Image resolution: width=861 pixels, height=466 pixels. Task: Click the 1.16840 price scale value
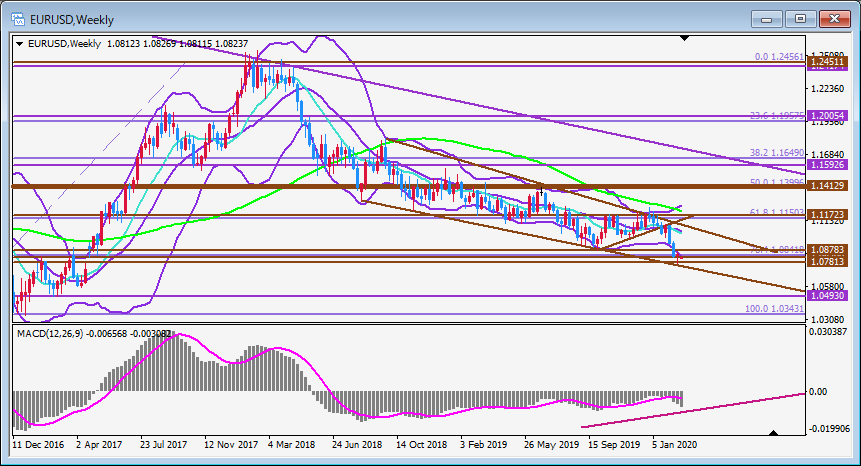point(828,155)
